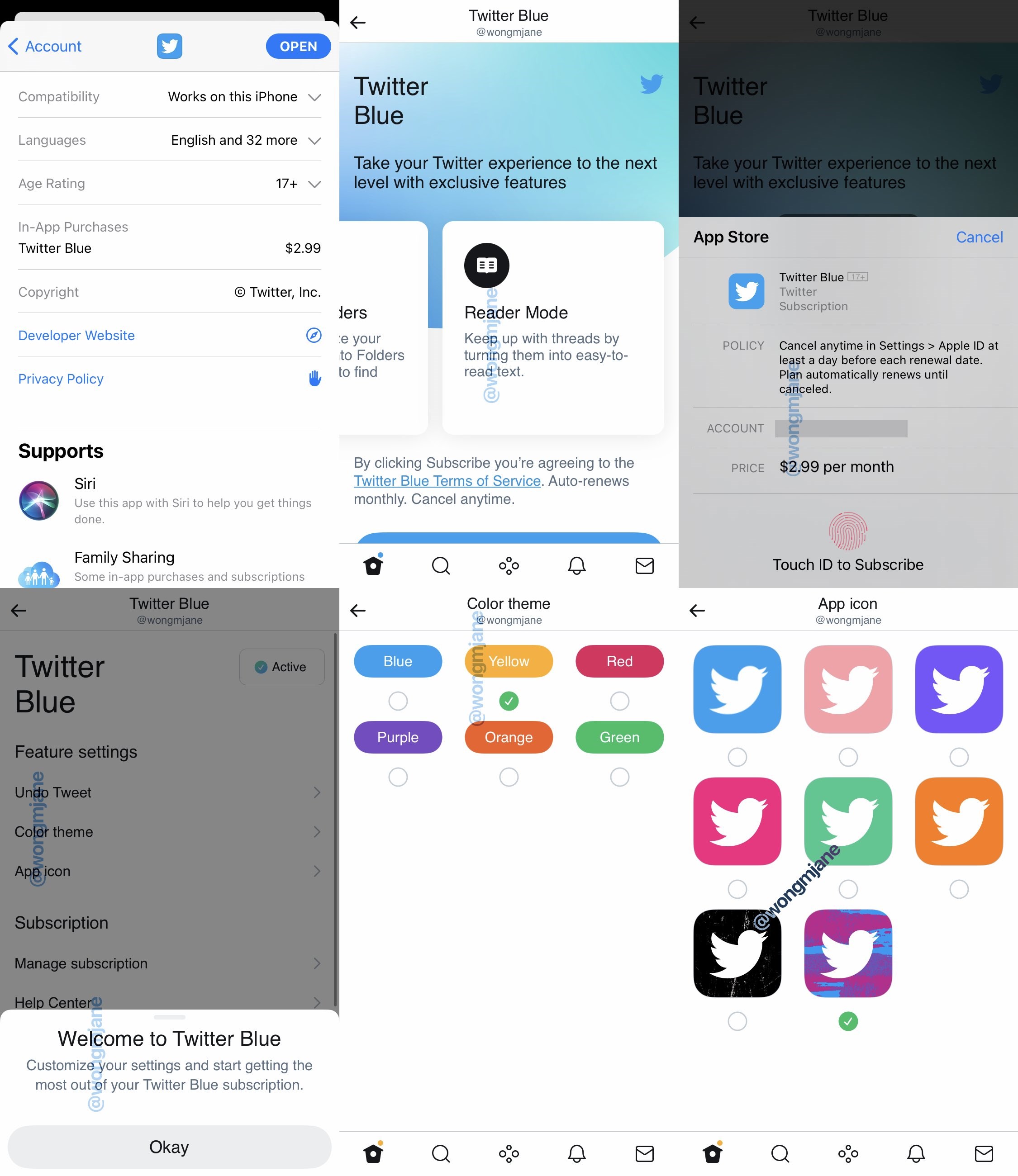Click the Reader Mode book icon

coord(486,265)
